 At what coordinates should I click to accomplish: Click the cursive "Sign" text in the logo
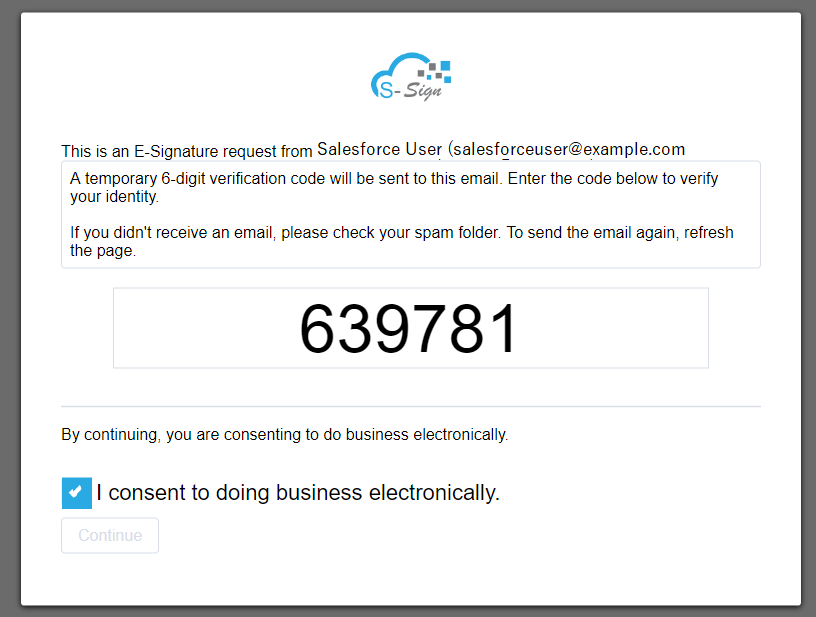coord(423,91)
